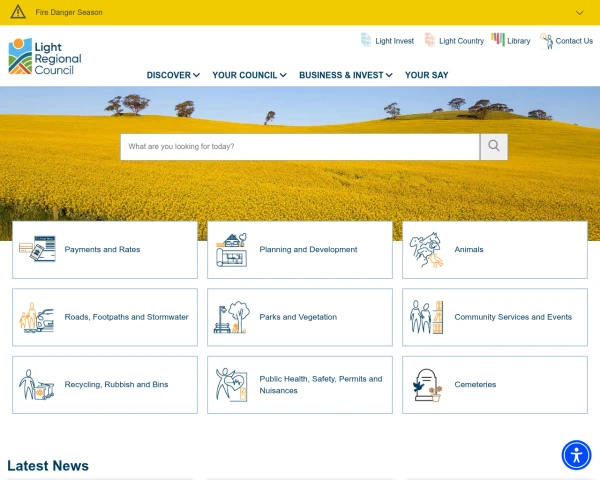Expand the Discover dropdown menu
Image resolution: width=600 pixels, height=480 pixels.
(173, 75)
